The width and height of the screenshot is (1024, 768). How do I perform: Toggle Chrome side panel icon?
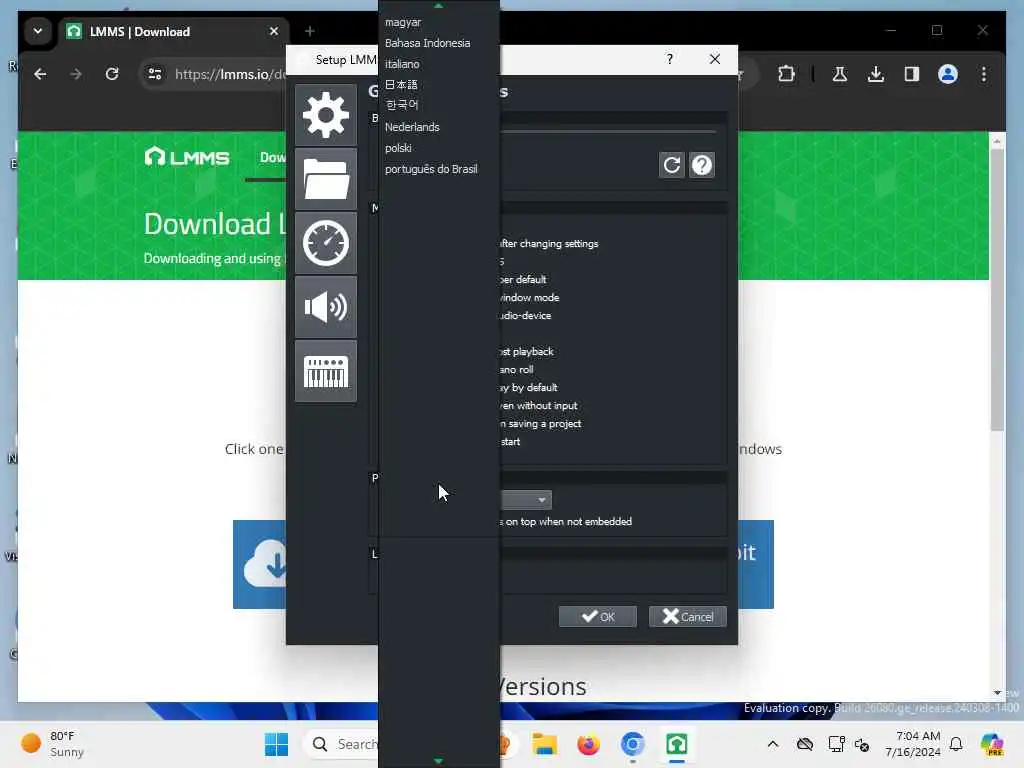[x=912, y=74]
